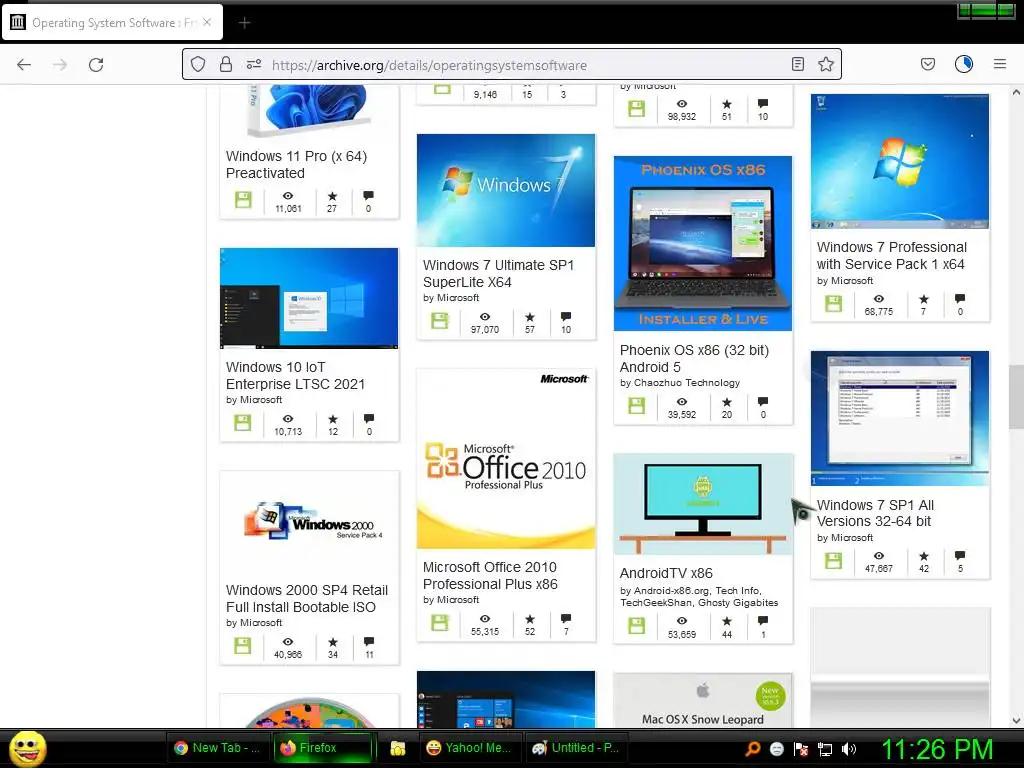Click the scrollbar up arrow
The width and height of the screenshot is (1024, 768).
[1016, 93]
